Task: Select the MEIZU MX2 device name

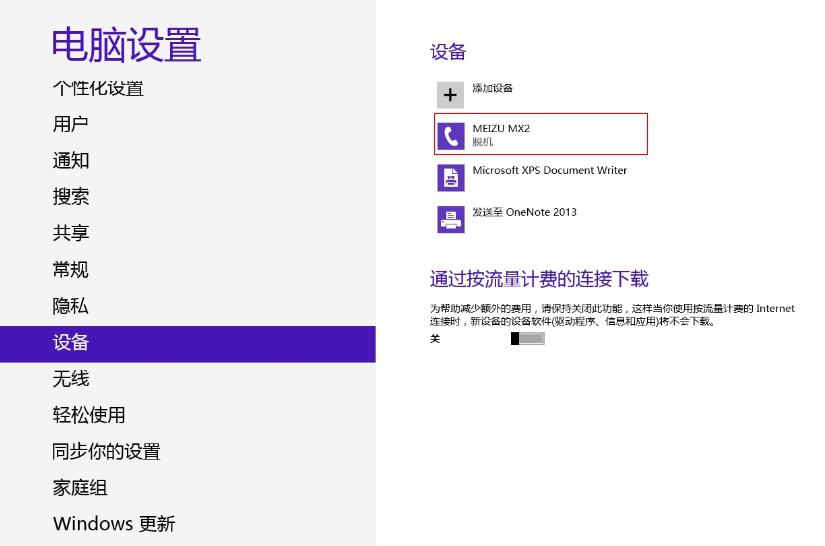Action: (x=501, y=128)
